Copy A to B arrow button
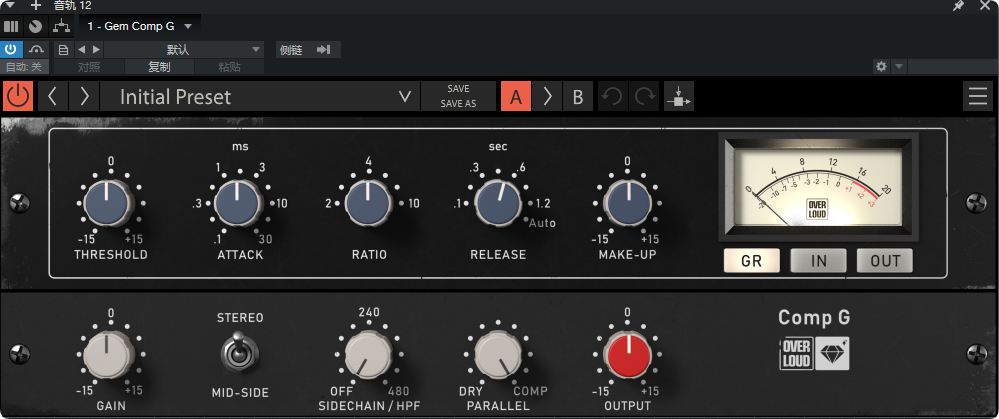This screenshot has width=999, height=419. tap(547, 96)
